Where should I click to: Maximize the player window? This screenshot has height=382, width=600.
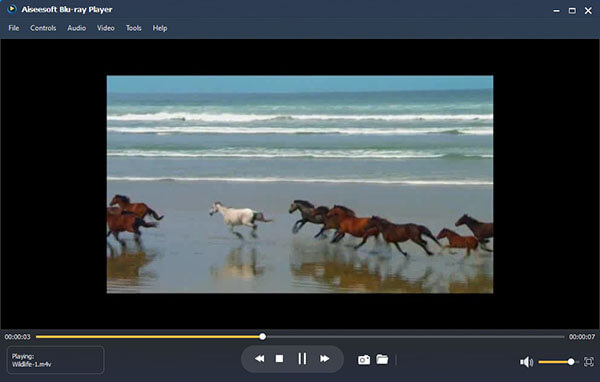[x=572, y=11]
